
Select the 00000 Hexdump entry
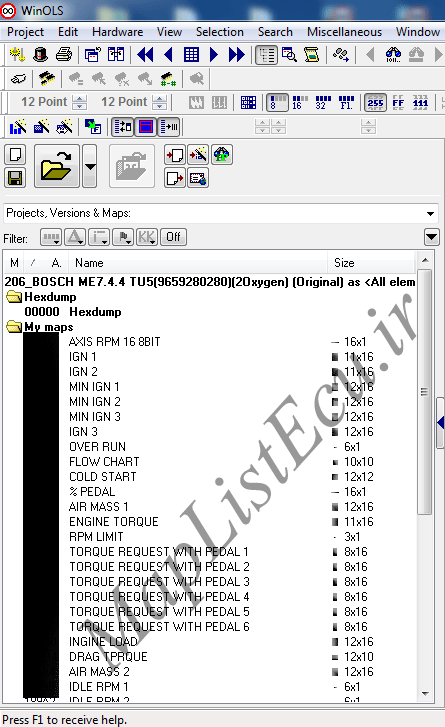[x=73, y=312]
